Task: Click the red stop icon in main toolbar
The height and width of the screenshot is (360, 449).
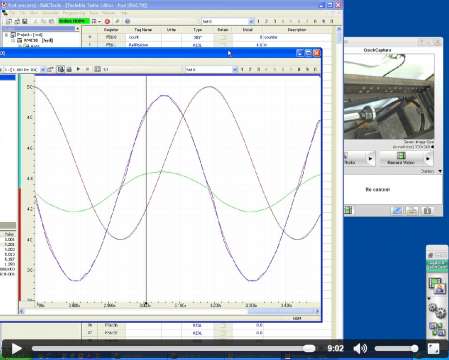Action: pyautogui.click(x=107, y=21)
